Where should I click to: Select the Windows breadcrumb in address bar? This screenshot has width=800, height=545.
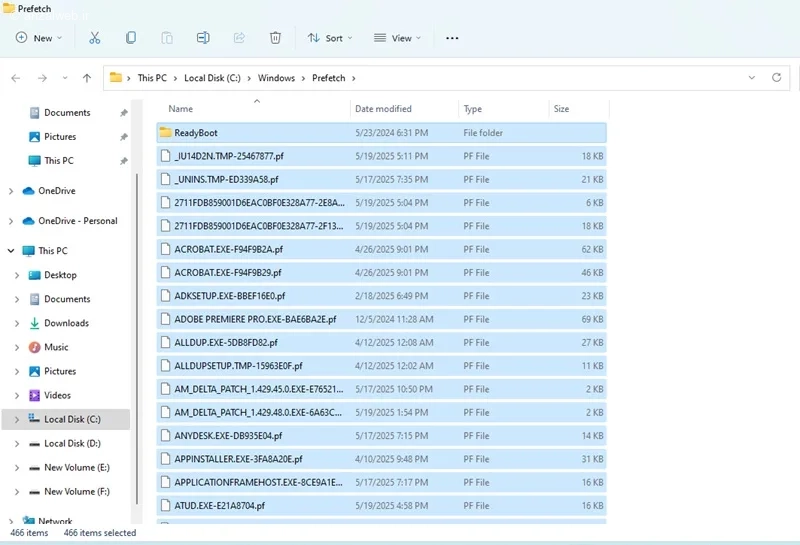pos(276,78)
